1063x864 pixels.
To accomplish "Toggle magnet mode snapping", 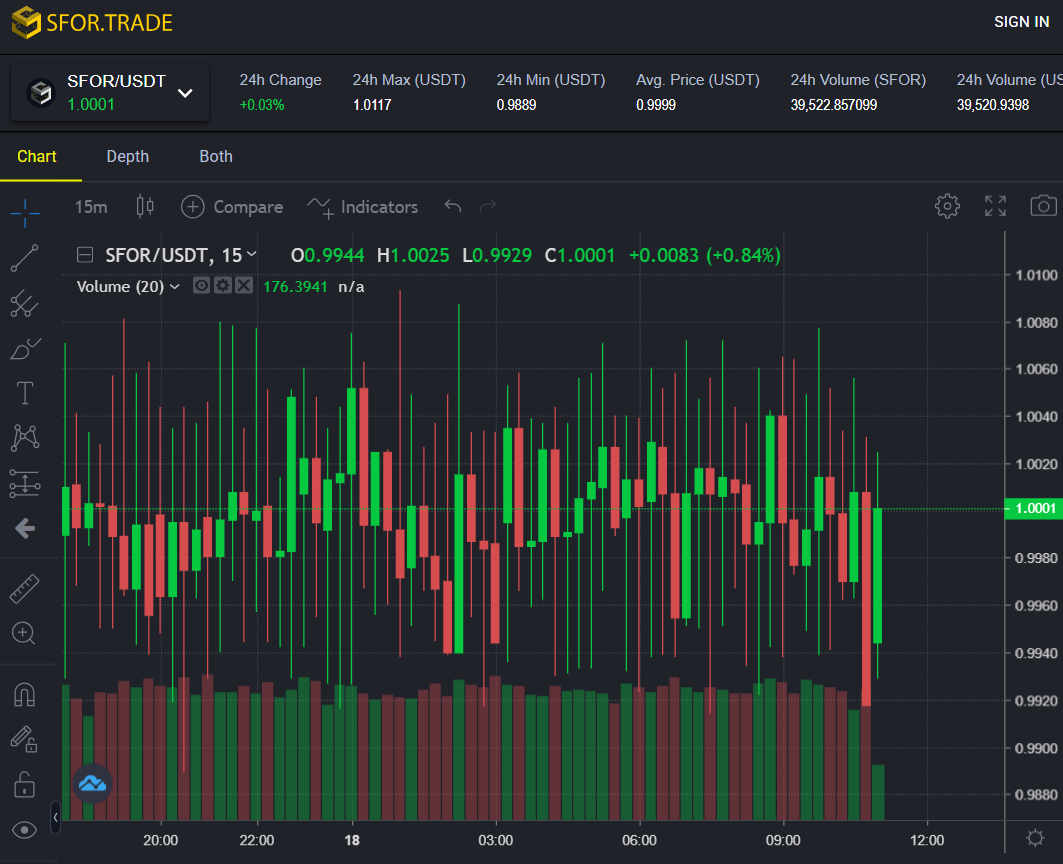I will coord(24,694).
